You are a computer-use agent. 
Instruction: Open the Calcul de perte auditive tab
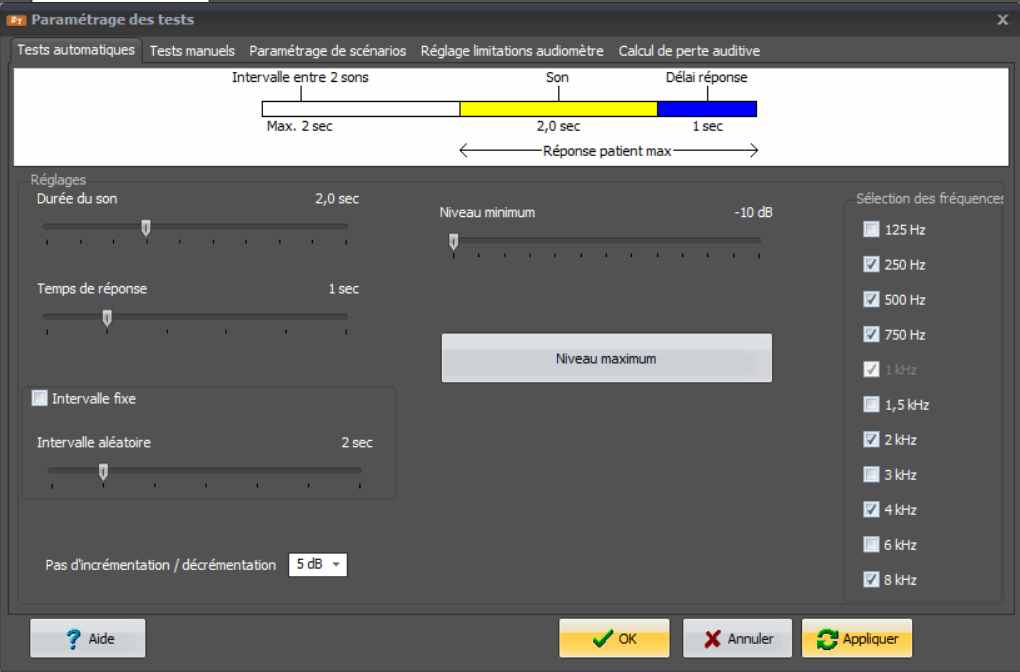tap(689, 50)
